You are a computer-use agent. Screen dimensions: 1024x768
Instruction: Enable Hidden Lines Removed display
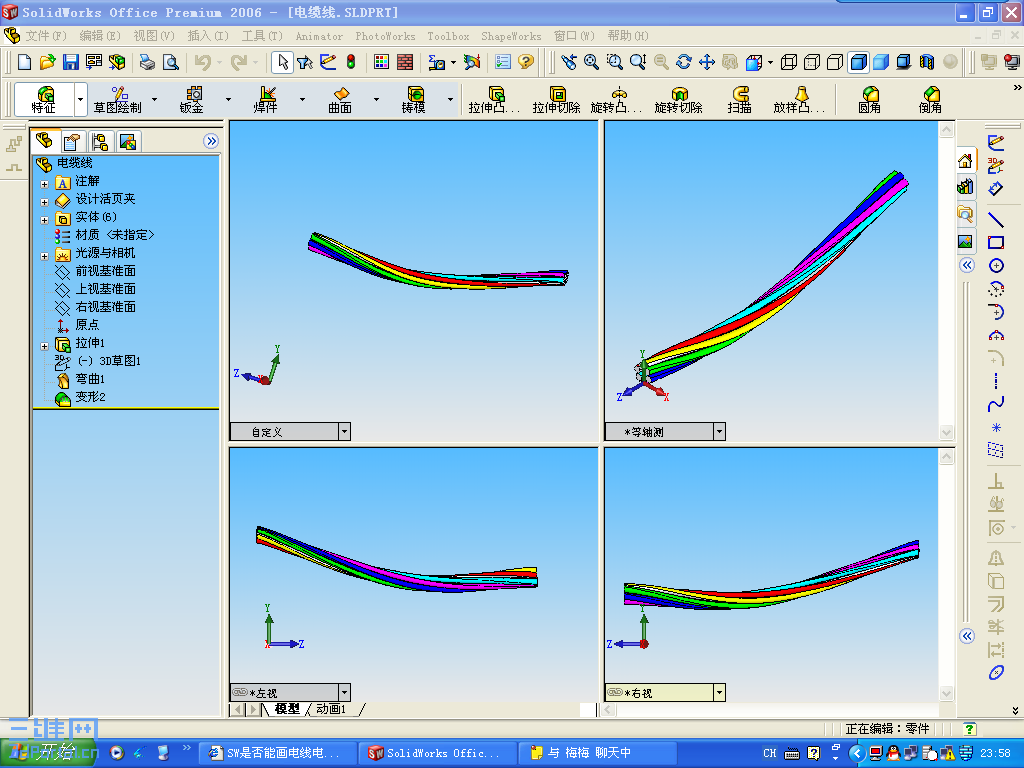(833, 62)
